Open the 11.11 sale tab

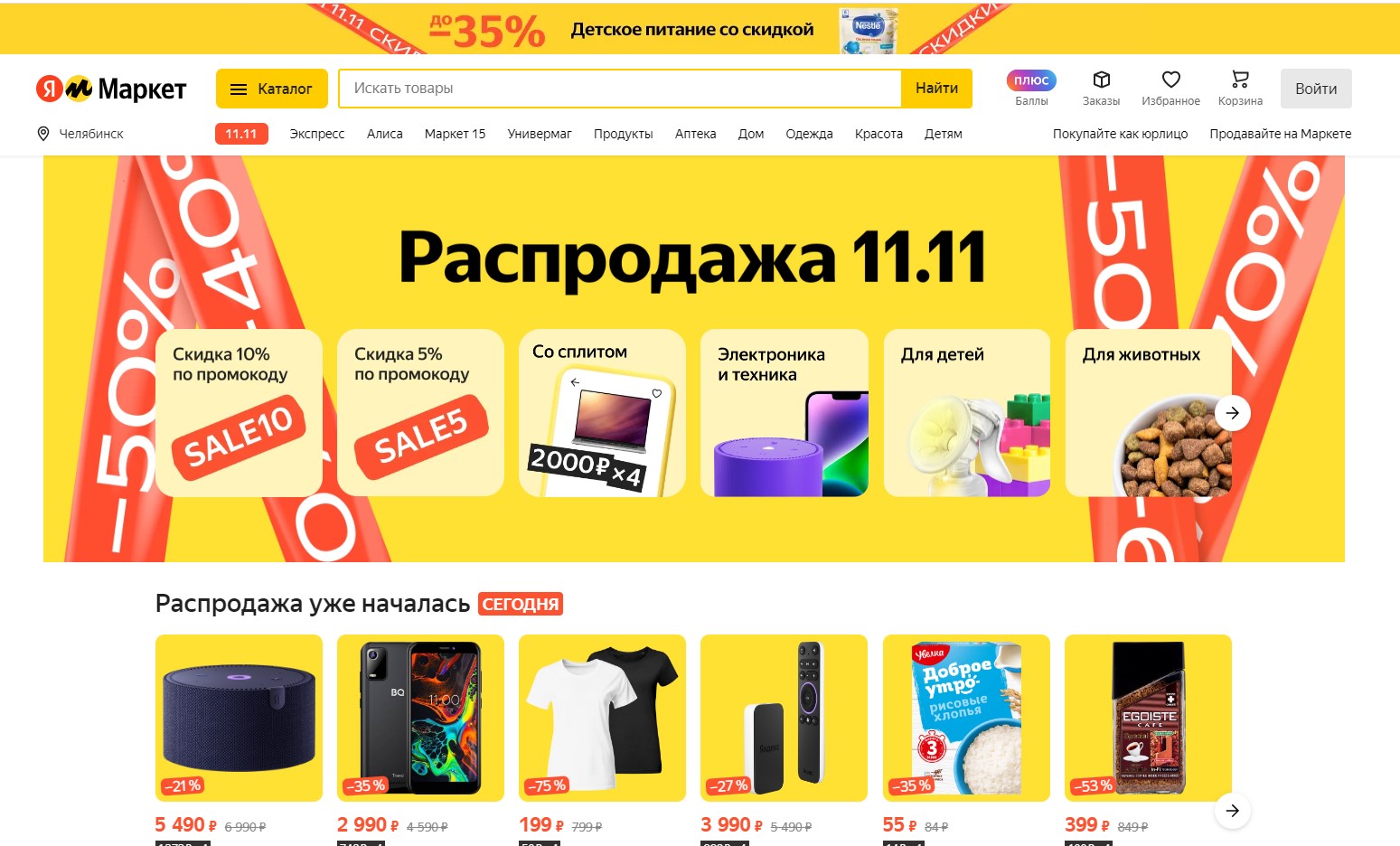click(241, 134)
